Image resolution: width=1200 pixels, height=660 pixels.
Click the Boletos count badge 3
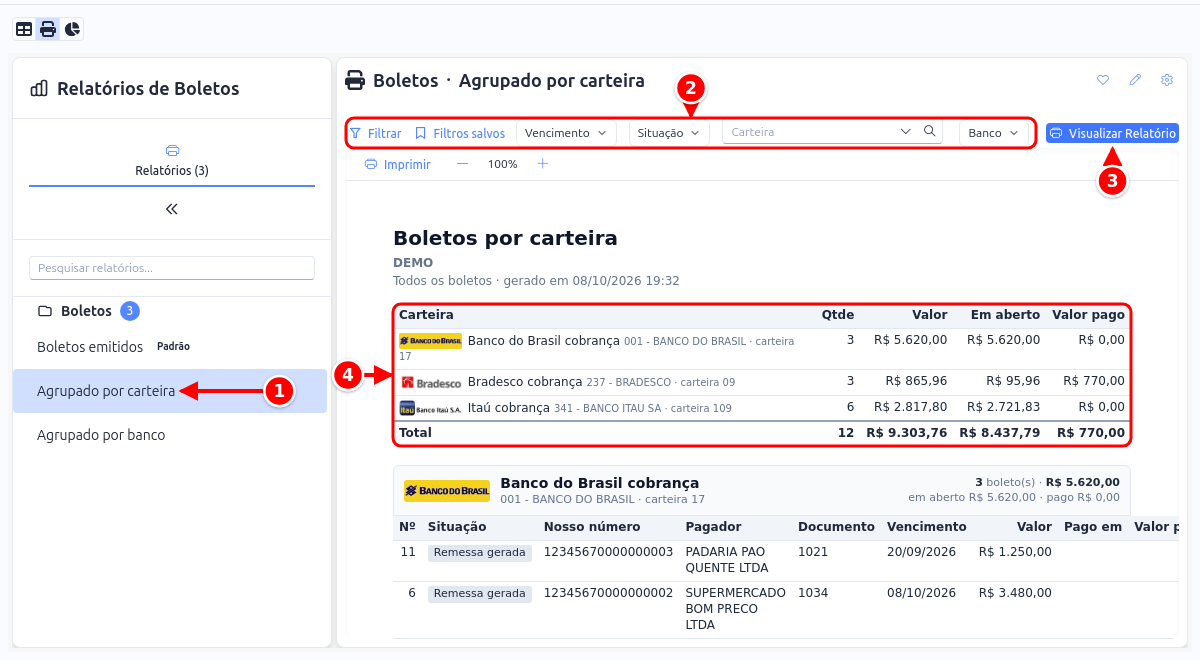[x=130, y=311]
